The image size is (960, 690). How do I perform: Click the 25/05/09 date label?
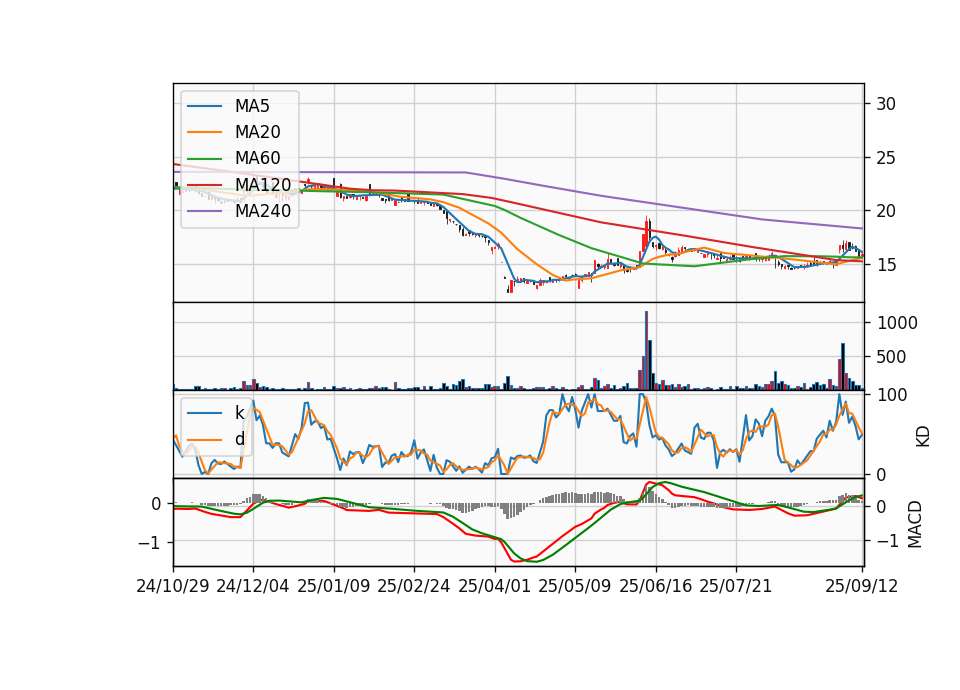point(575,586)
